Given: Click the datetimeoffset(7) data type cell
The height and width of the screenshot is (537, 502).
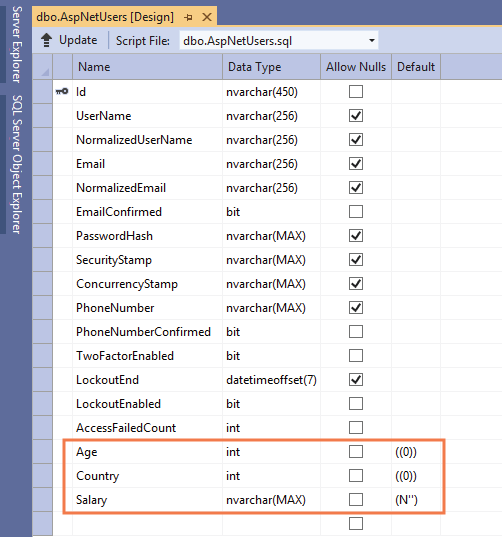Looking at the screenshot, I should (x=272, y=379).
